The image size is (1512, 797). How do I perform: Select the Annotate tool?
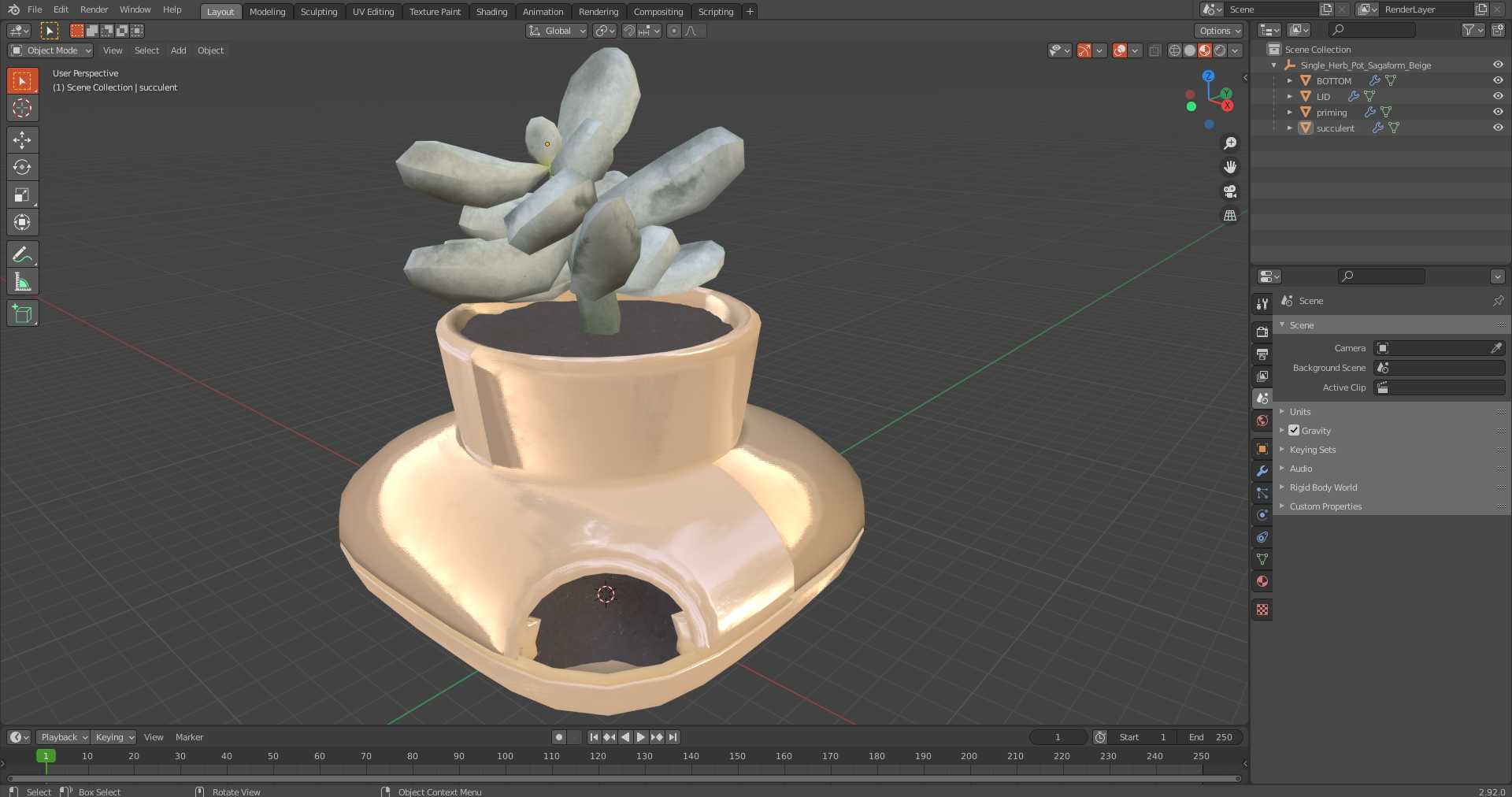point(22,254)
